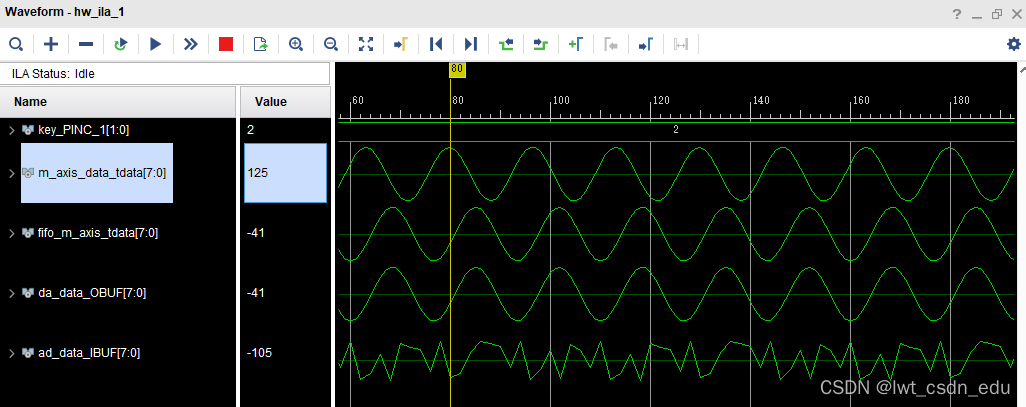Click signal type icon beside ad_data_IBUF
Viewport: 1026px width, 407px height.
tap(27, 353)
